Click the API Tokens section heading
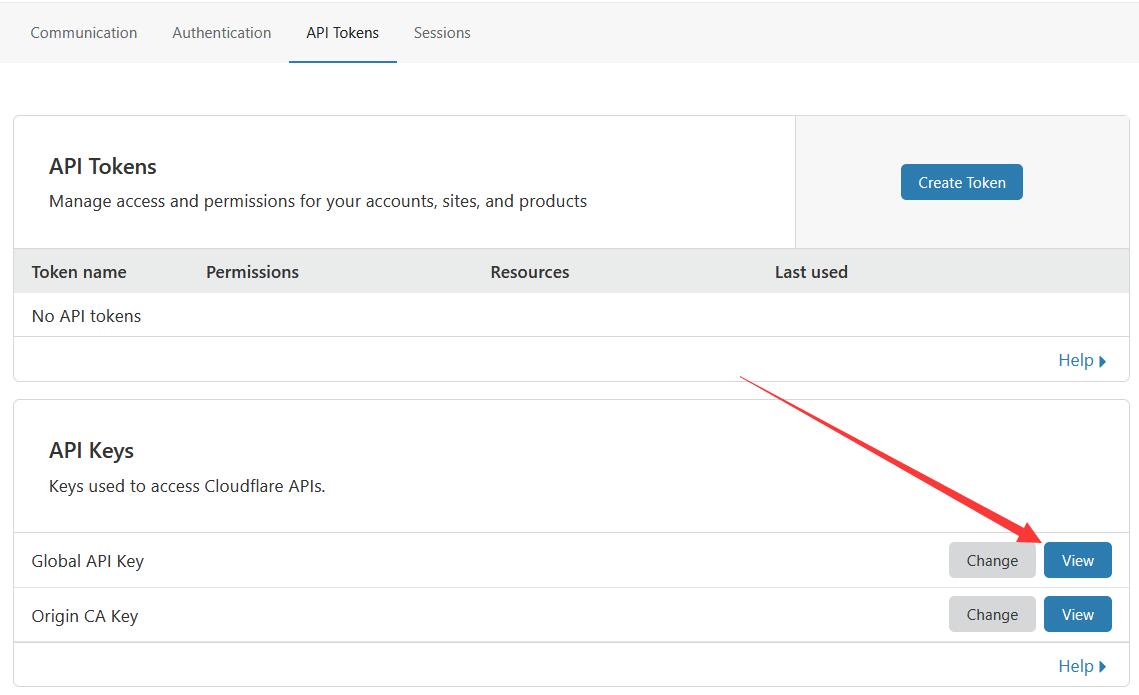The height and width of the screenshot is (695, 1139). [103, 167]
